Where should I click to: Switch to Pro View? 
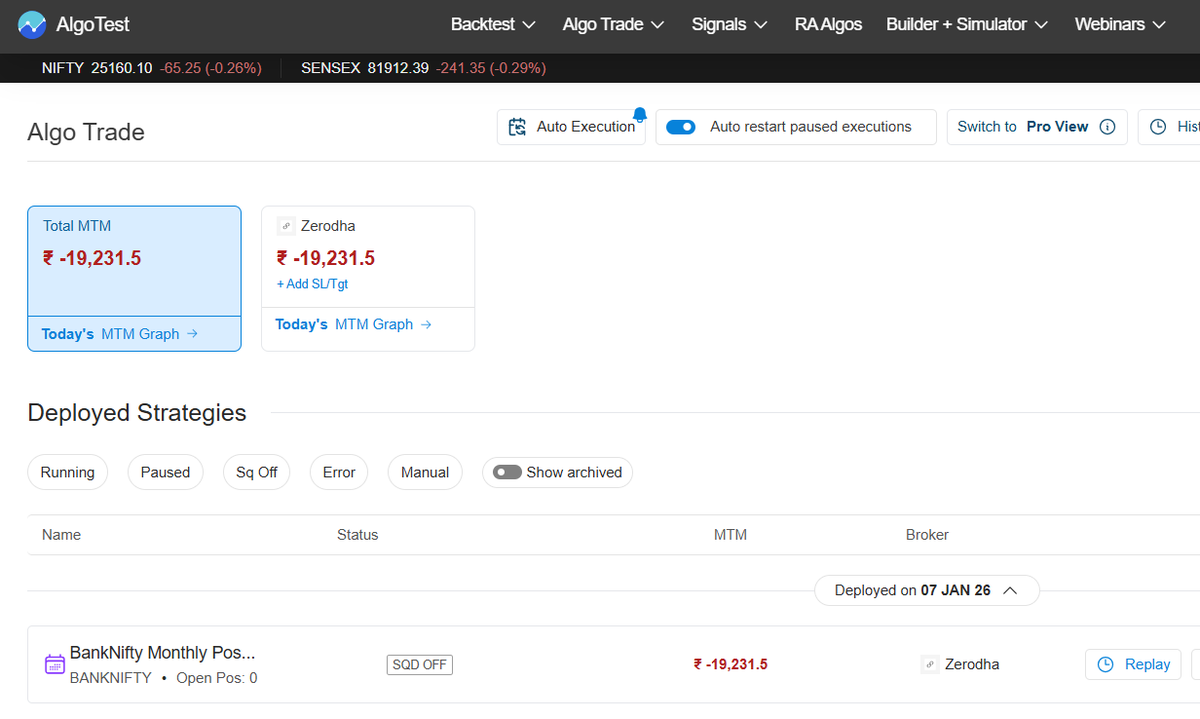click(1037, 127)
